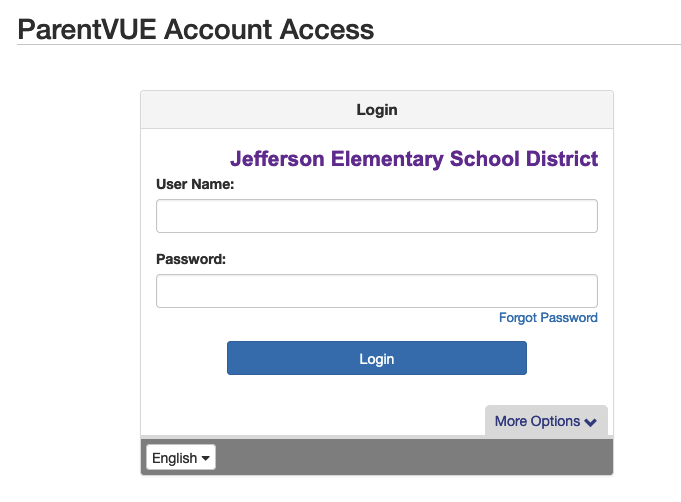Click the down chevron icon beside More Options

click(590, 422)
